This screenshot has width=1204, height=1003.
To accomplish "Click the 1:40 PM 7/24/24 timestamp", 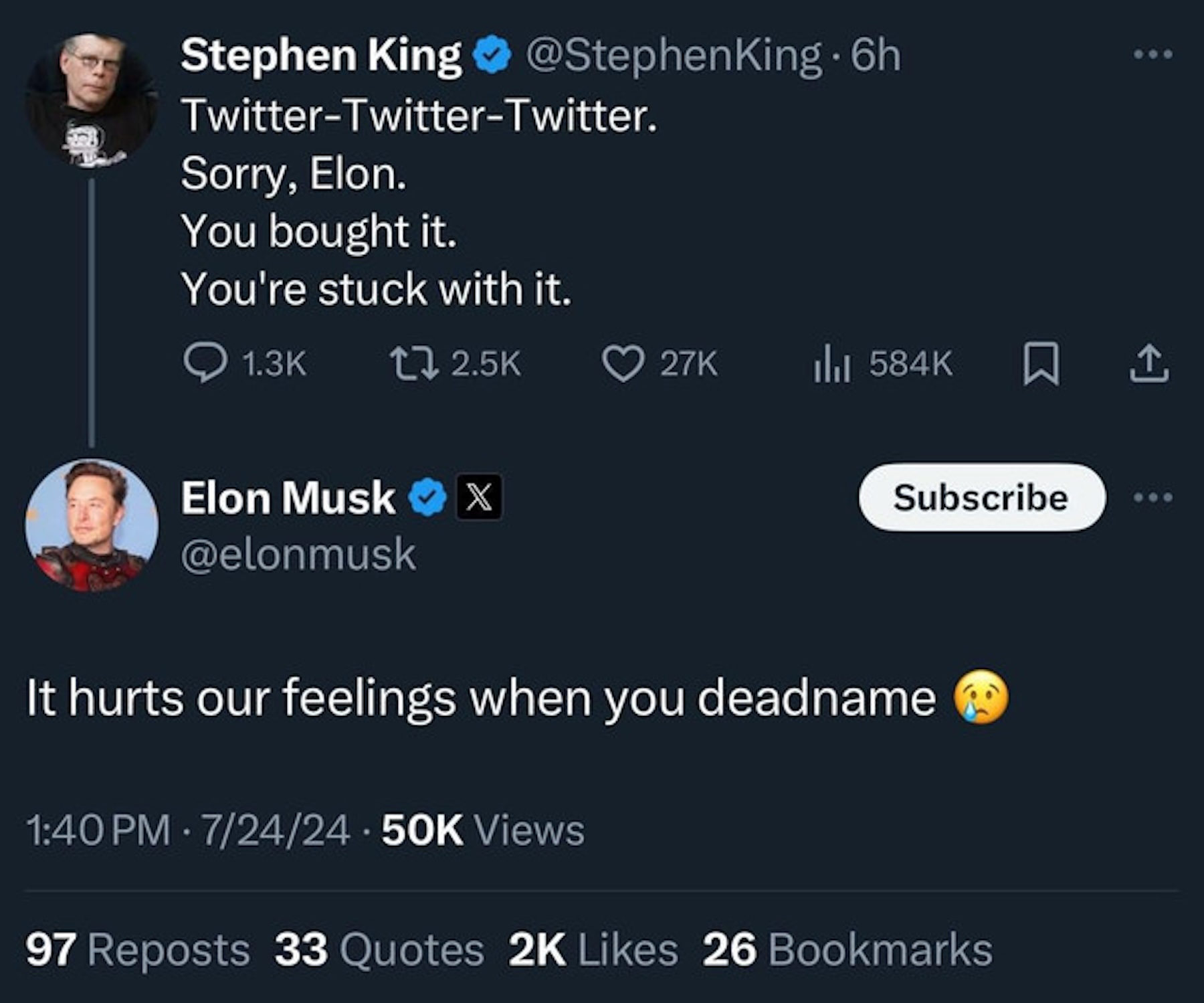I will pos(188,830).
